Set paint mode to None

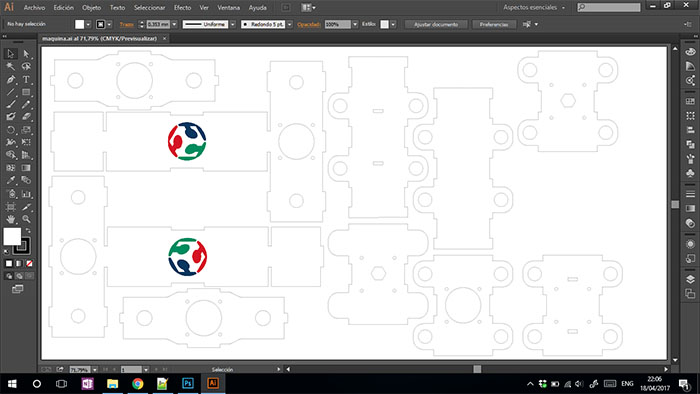point(29,264)
